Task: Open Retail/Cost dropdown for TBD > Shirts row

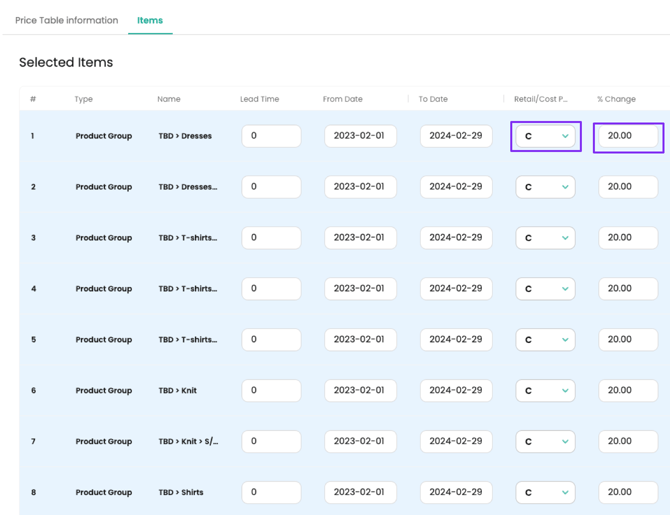Action: point(545,492)
